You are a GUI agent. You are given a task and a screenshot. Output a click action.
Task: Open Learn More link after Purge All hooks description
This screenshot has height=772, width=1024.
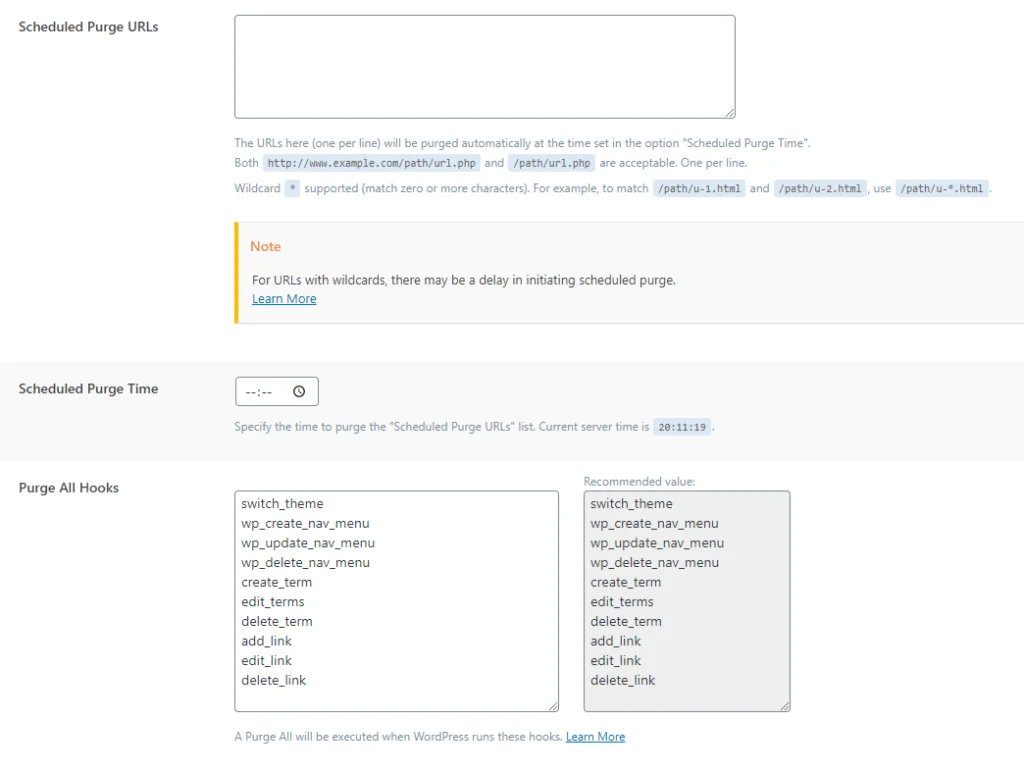coord(595,736)
